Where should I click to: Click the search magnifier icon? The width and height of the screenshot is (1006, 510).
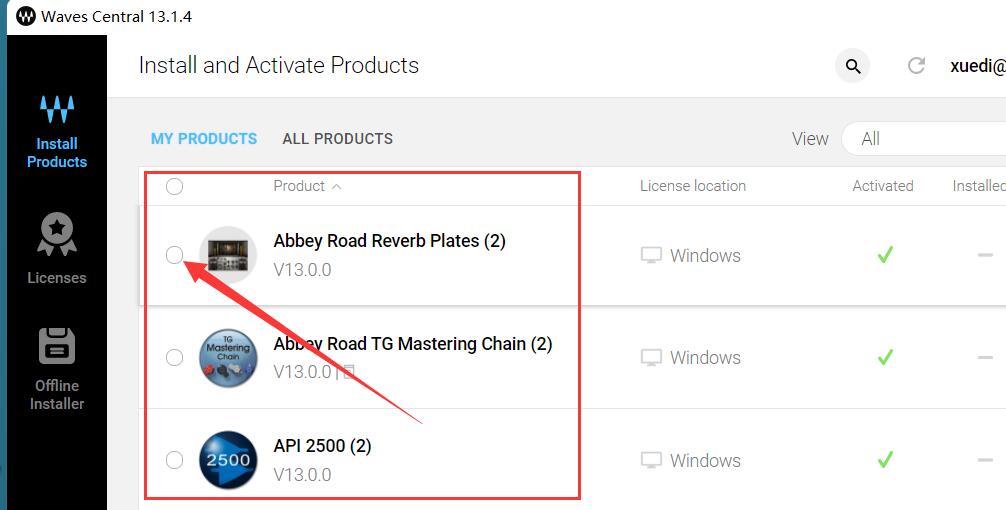(853, 66)
